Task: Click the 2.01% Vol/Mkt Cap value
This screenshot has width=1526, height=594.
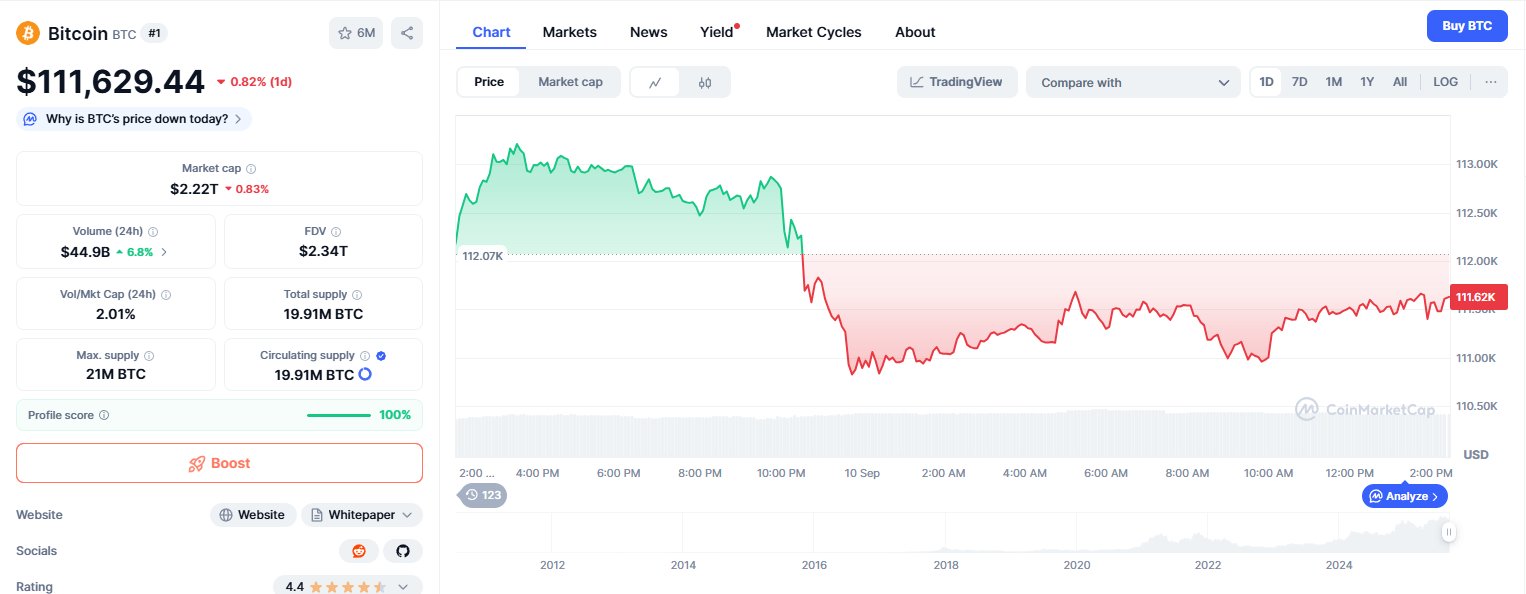Action: pos(116,314)
